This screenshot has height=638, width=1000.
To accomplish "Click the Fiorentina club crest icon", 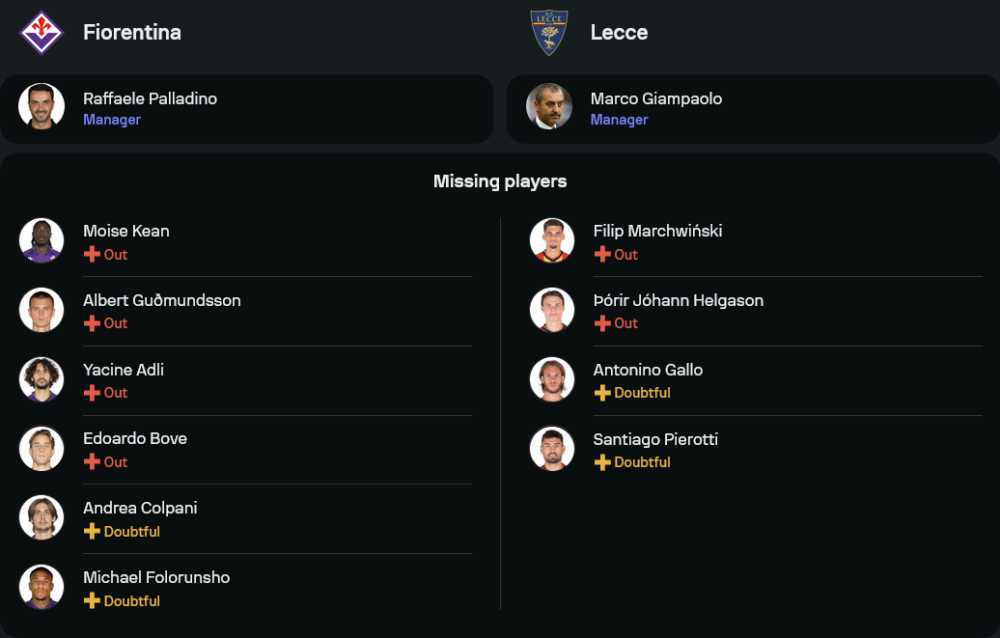I will pos(41,33).
